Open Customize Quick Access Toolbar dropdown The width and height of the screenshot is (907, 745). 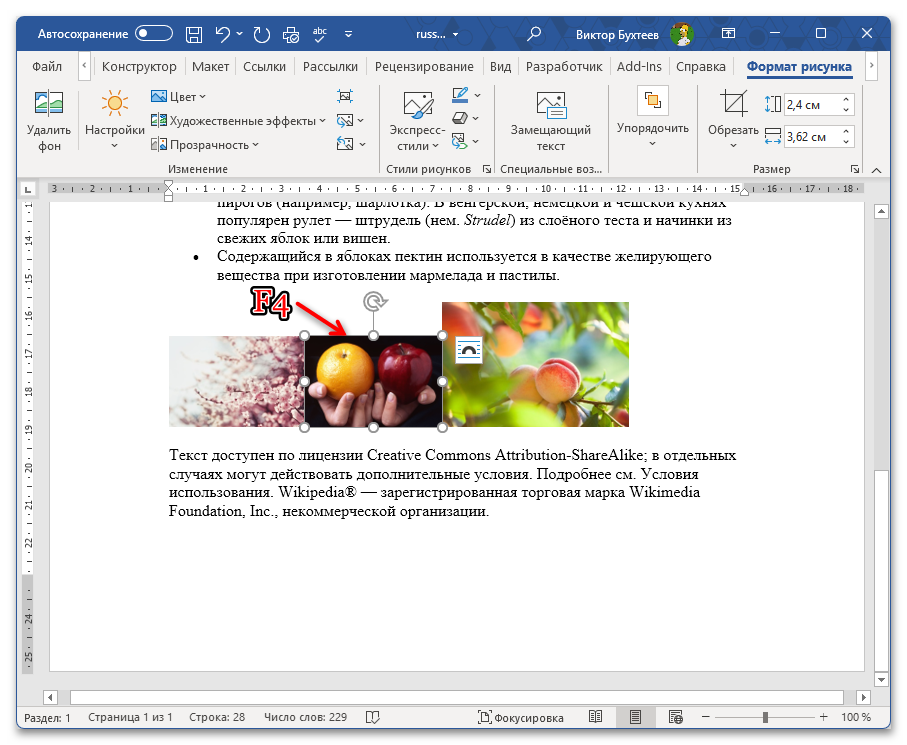click(348, 34)
